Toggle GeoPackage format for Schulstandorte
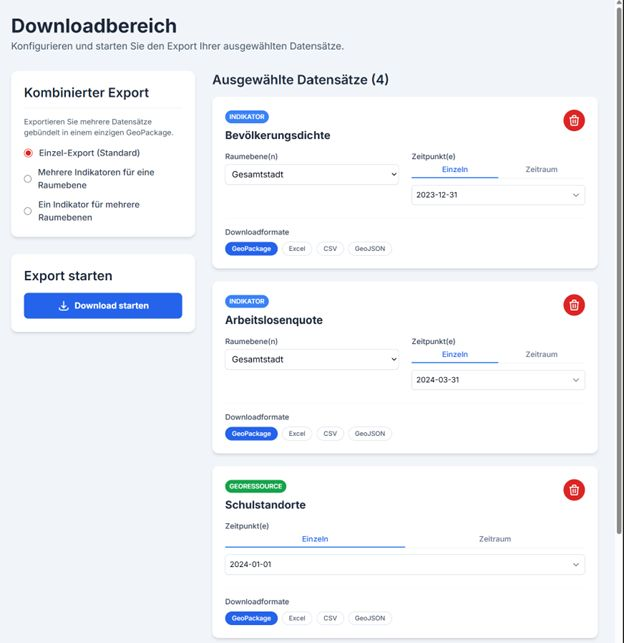 click(251, 618)
